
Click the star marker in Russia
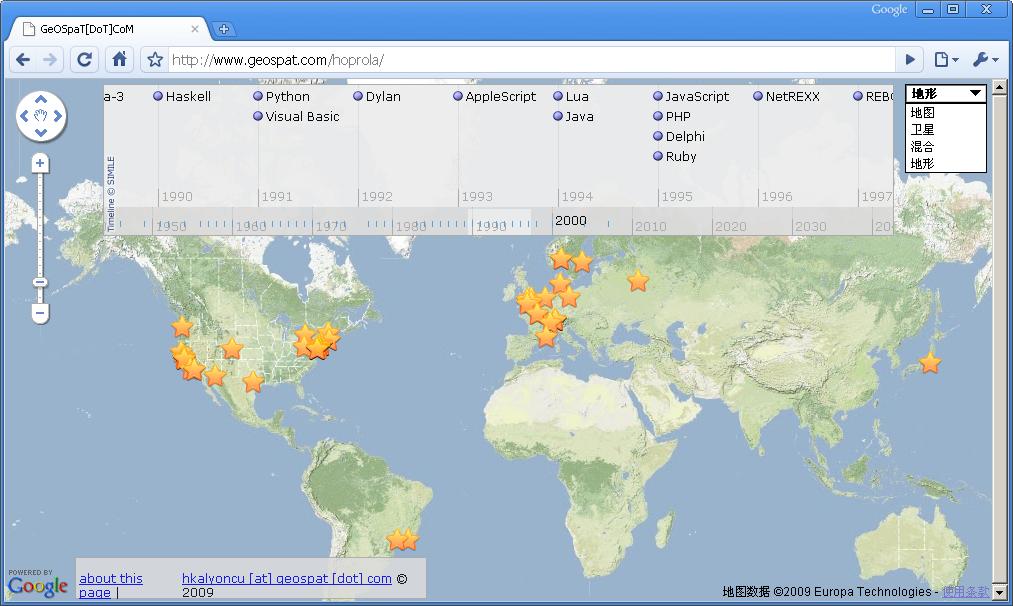[x=637, y=281]
